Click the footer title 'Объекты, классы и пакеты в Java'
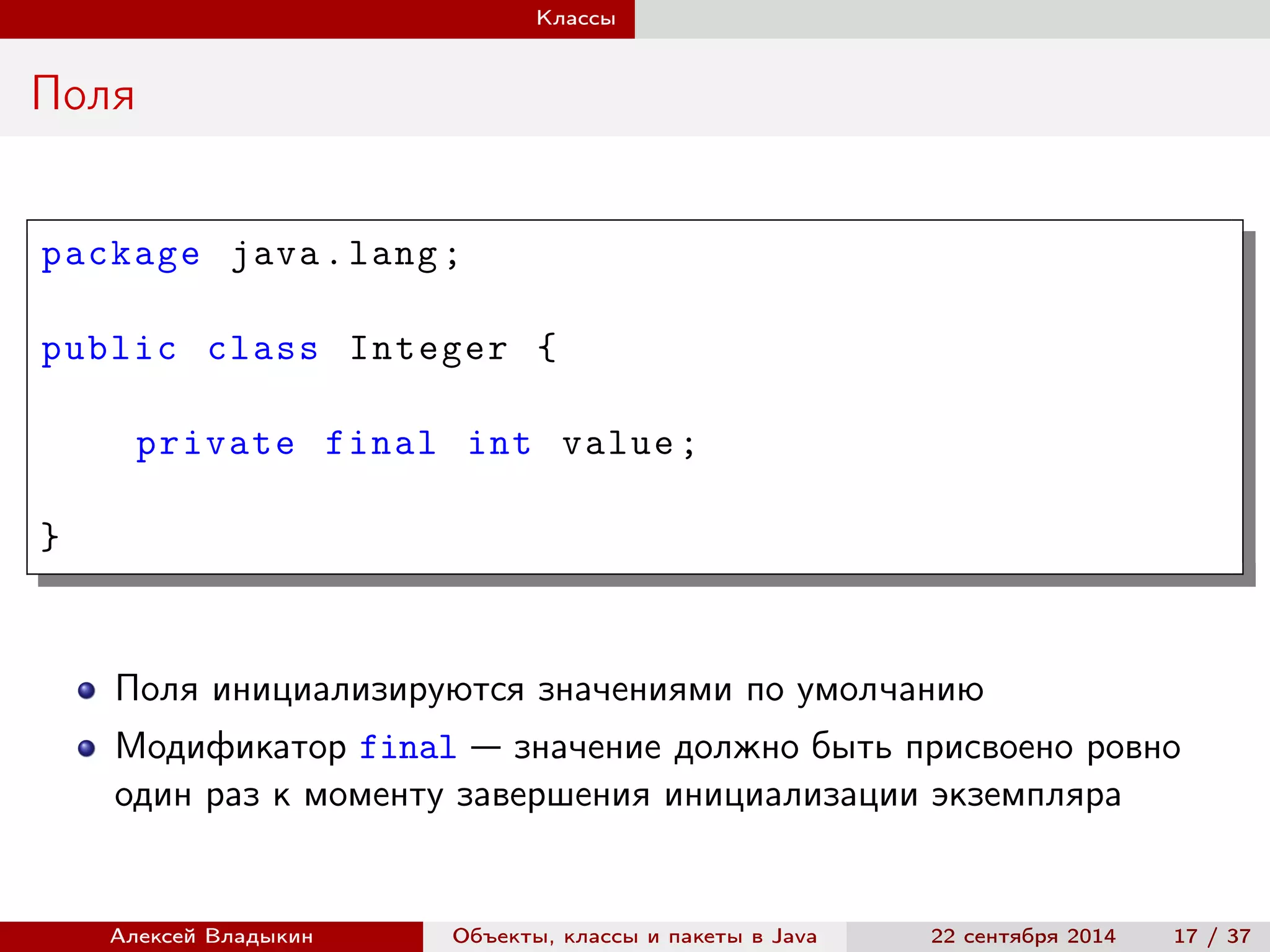This screenshot has width=1270, height=952. [x=634, y=937]
